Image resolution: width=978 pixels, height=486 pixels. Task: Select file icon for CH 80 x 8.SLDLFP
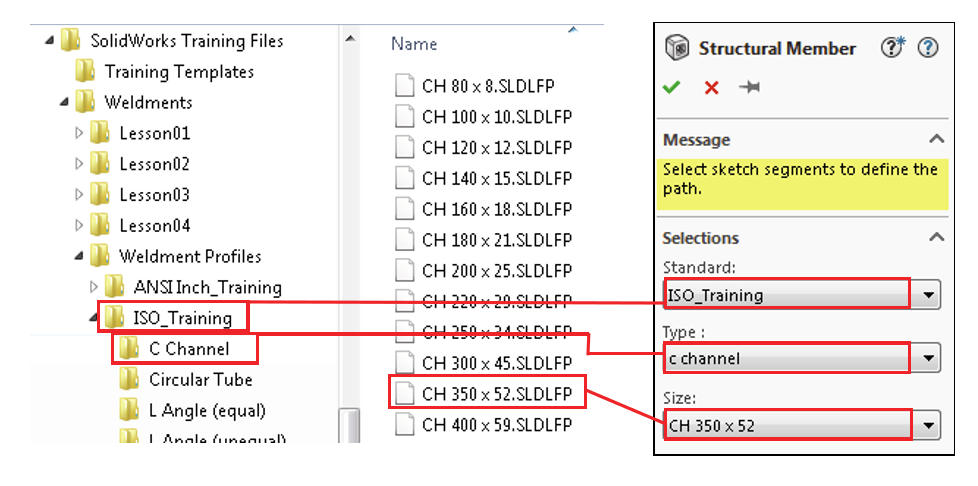click(405, 85)
